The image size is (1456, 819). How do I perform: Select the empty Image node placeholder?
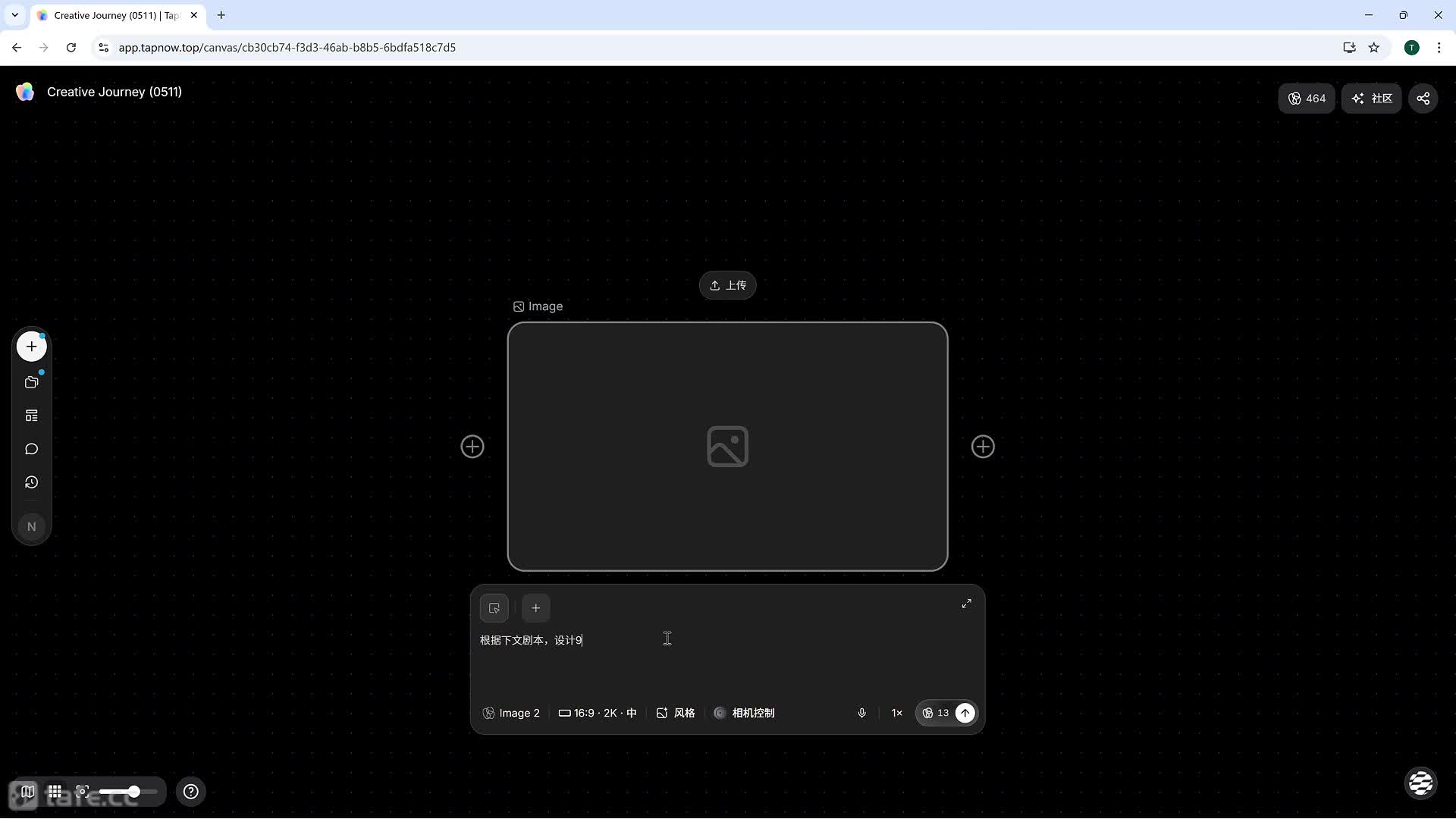(727, 447)
